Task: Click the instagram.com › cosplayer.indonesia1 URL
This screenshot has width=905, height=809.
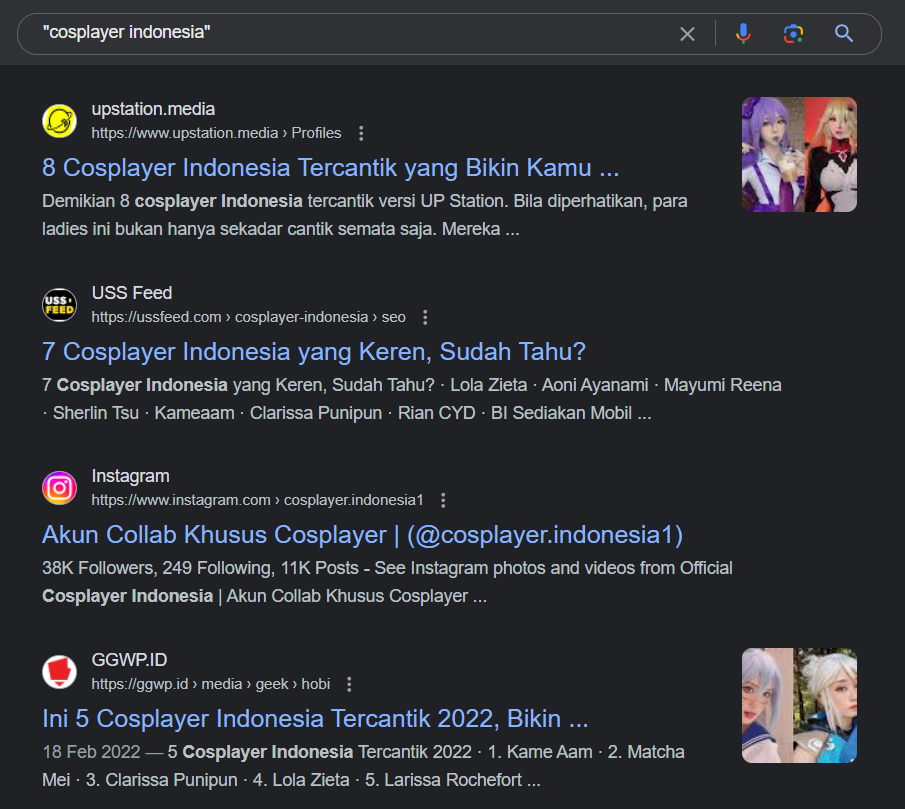Action: (257, 500)
